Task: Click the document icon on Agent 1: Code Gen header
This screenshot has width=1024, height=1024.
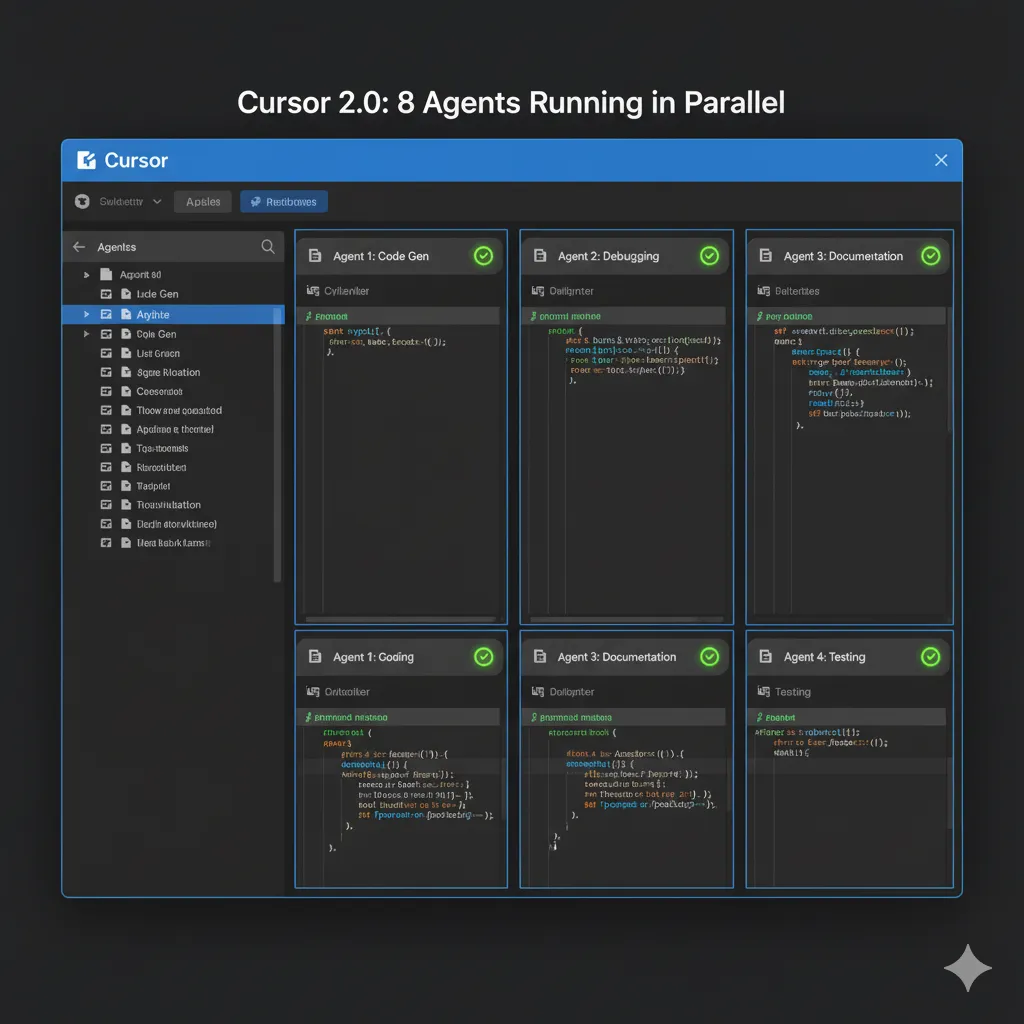Action: (313, 256)
